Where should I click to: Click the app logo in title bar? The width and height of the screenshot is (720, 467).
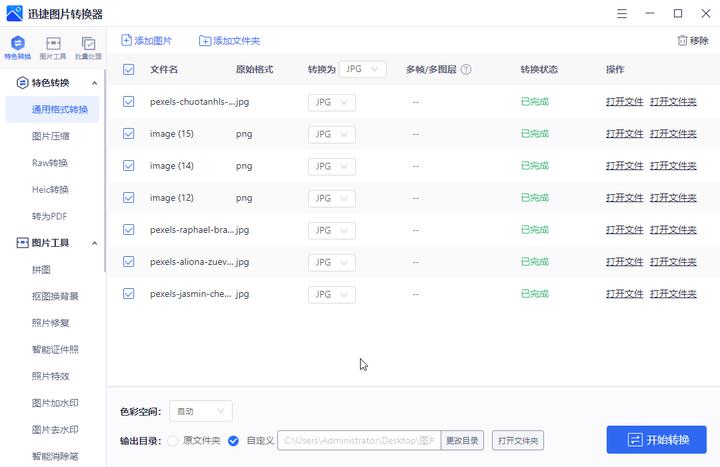14,13
